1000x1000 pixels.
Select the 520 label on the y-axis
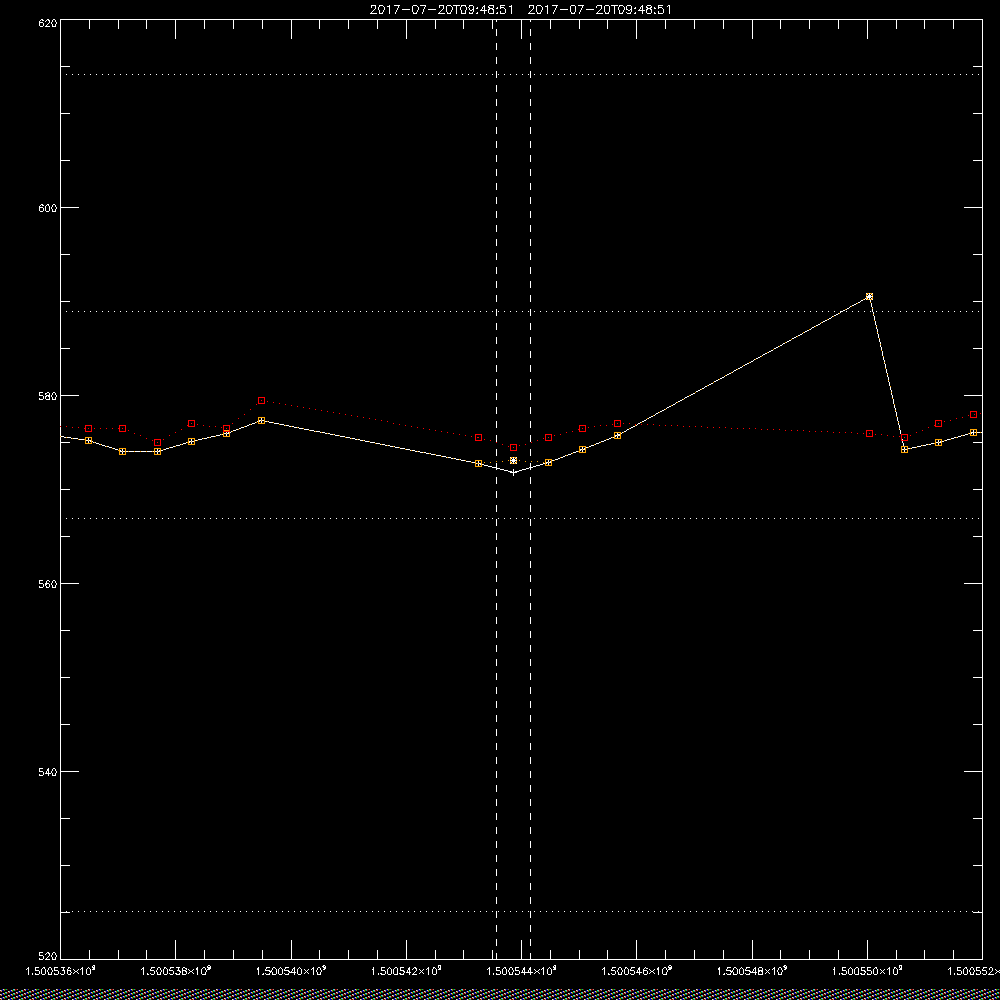tap(48, 956)
